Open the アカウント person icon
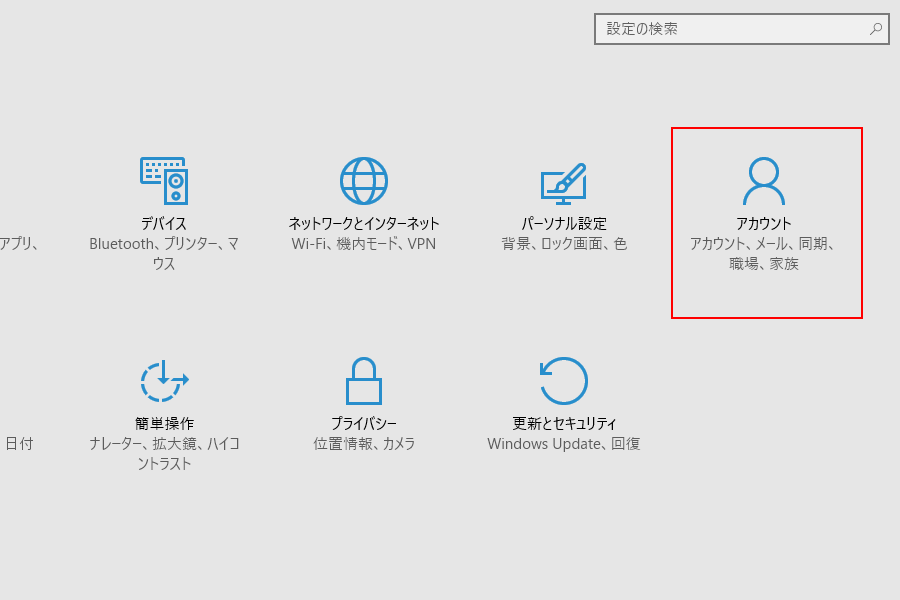900x600 pixels. click(764, 181)
